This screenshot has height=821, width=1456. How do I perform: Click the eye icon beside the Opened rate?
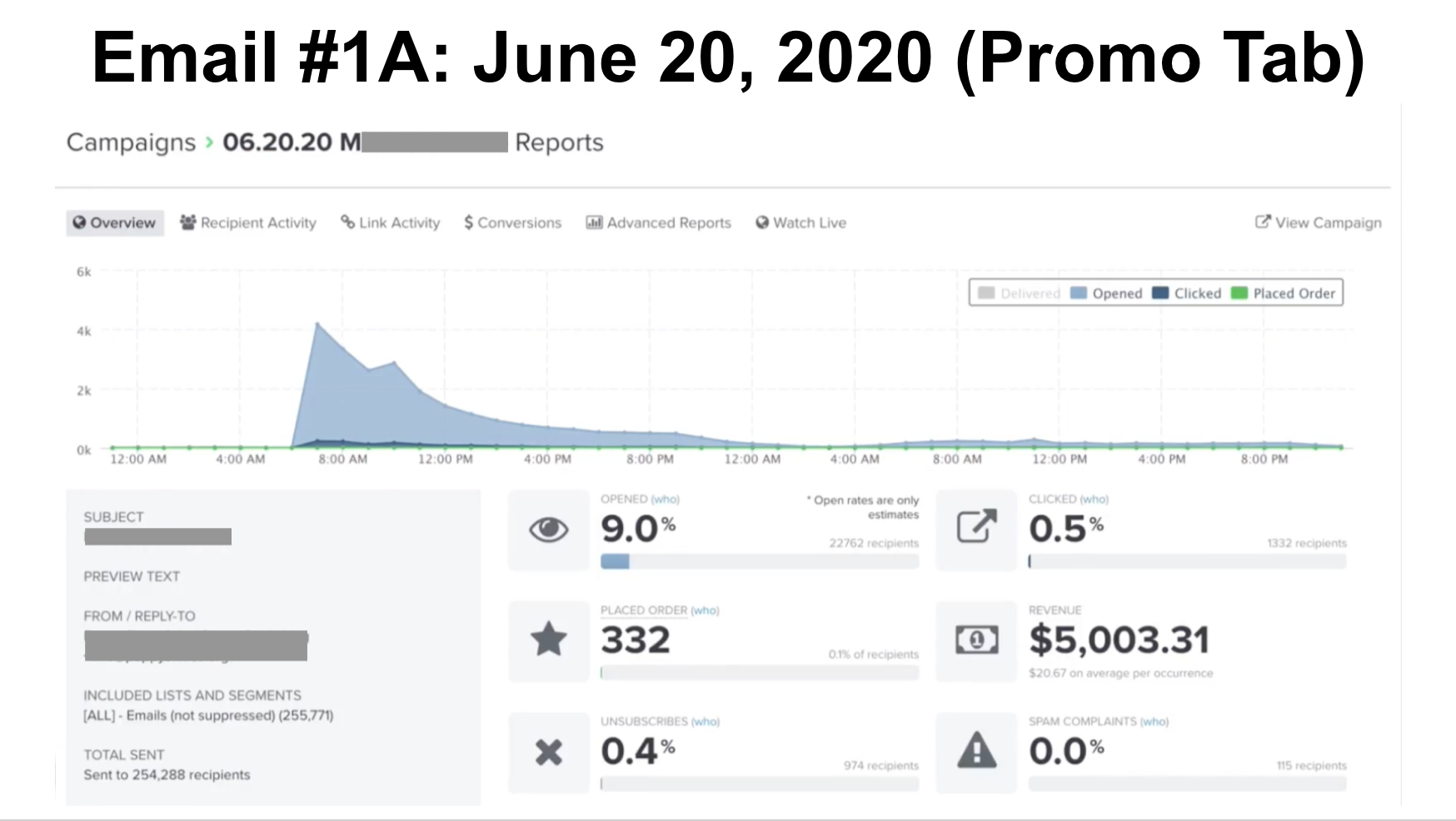click(x=548, y=527)
